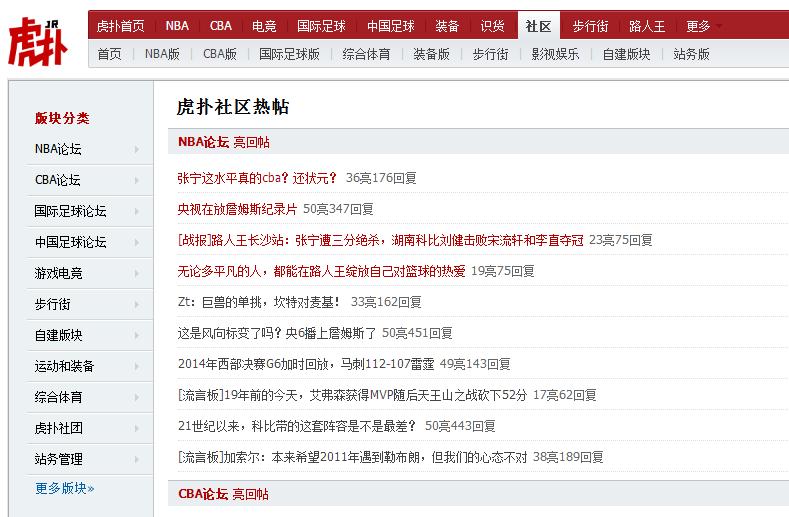
Task: Open 运动和装备 in the sidebar
Action: tap(64, 366)
